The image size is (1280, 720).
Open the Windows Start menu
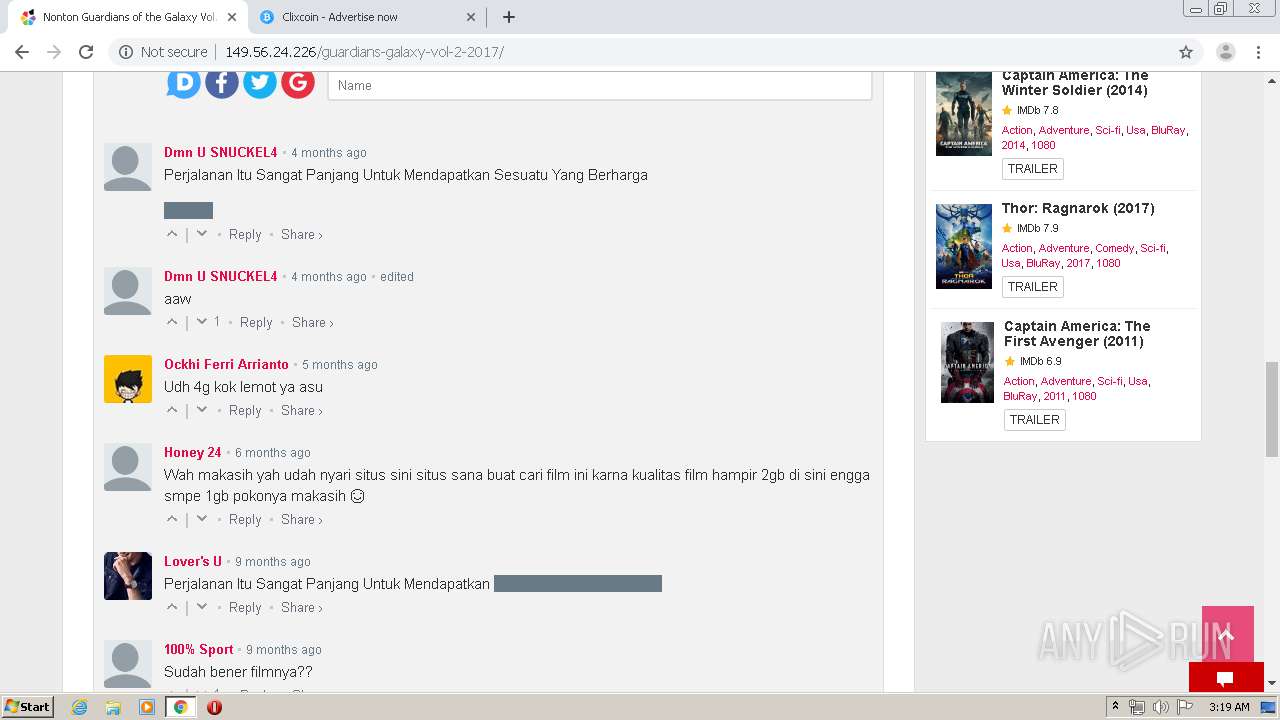(x=27, y=707)
